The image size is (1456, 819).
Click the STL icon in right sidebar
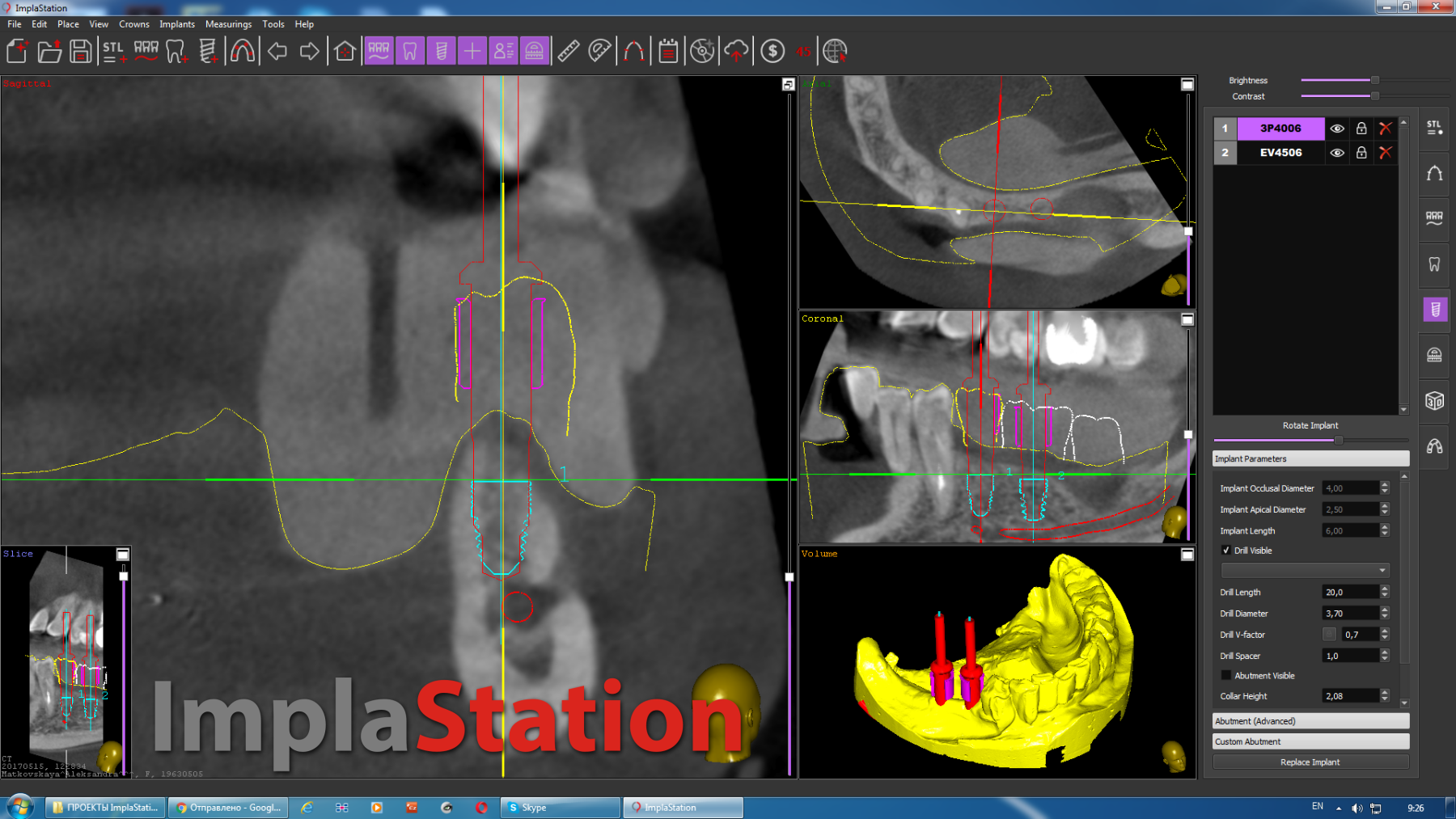pos(1434,128)
